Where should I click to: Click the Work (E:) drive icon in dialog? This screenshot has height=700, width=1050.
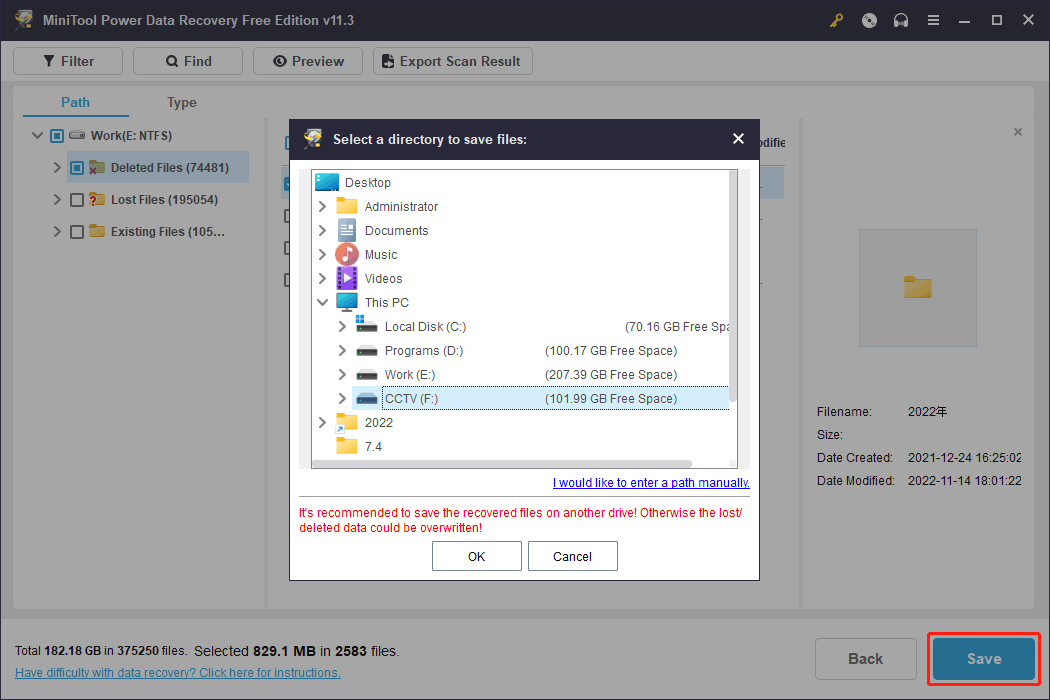pyautogui.click(x=366, y=375)
